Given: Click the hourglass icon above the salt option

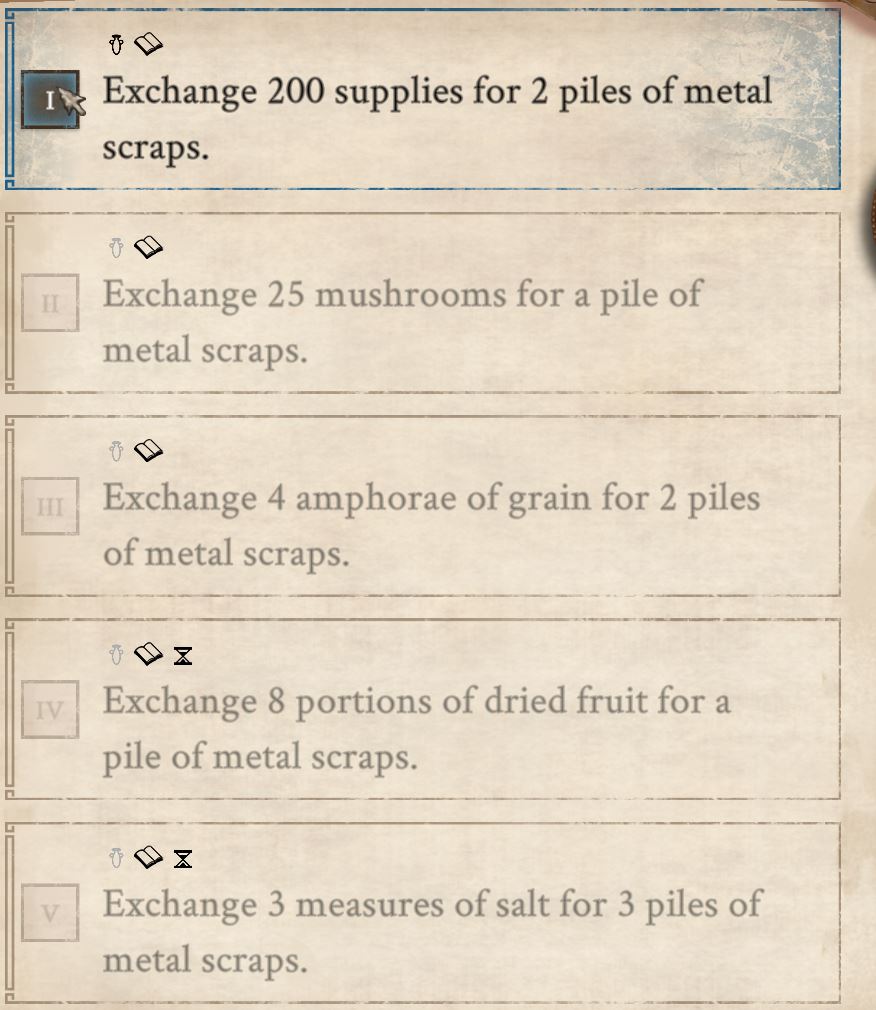Looking at the screenshot, I should click(x=183, y=859).
